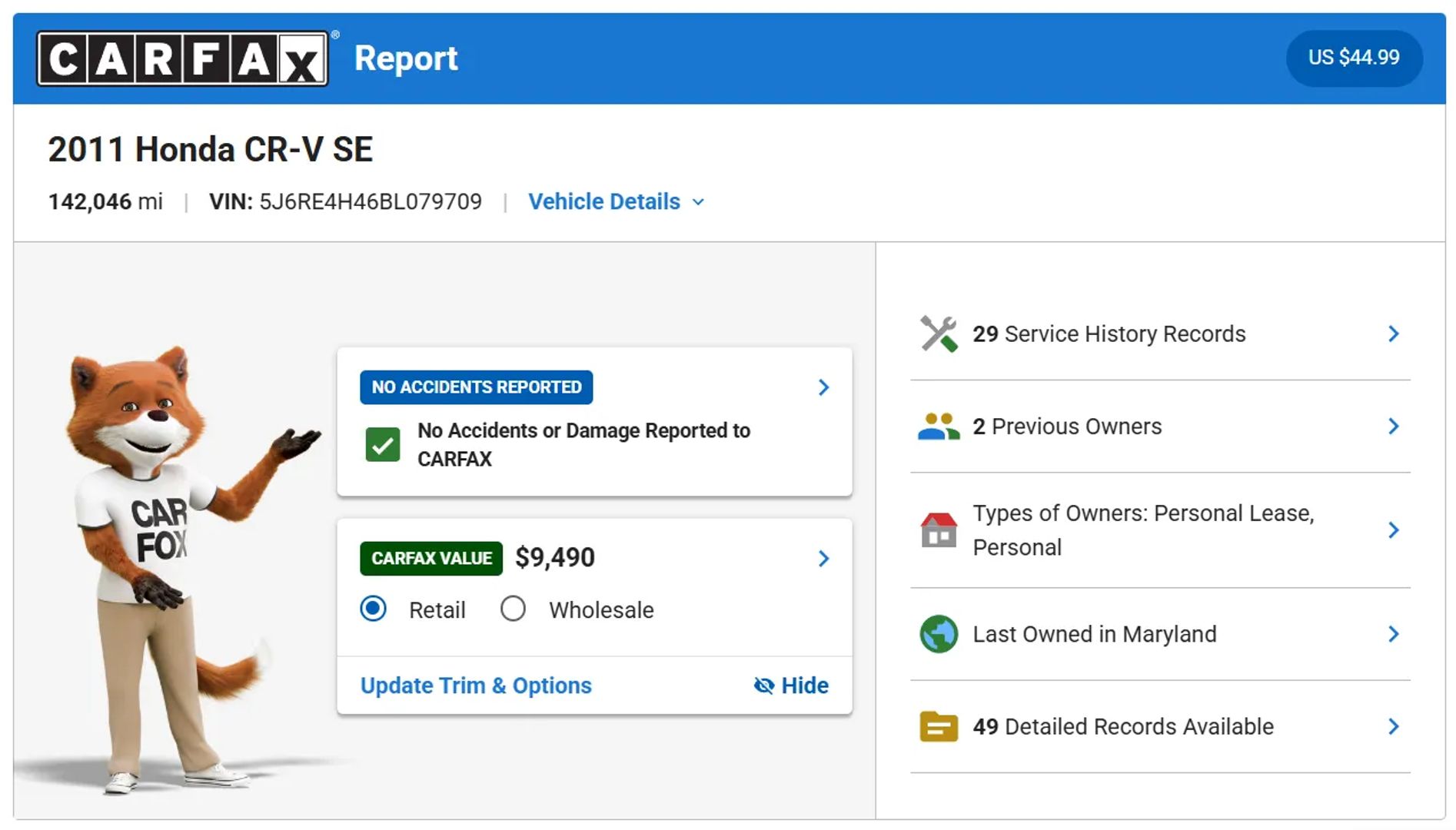Open the No Accidents Reported card arrow
The image size is (1456, 830).
823,387
